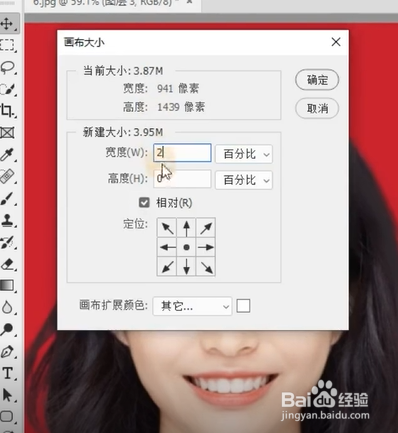The height and width of the screenshot is (433, 398).
Task: Select the Spot Healing Brush tool
Action: tap(7, 176)
